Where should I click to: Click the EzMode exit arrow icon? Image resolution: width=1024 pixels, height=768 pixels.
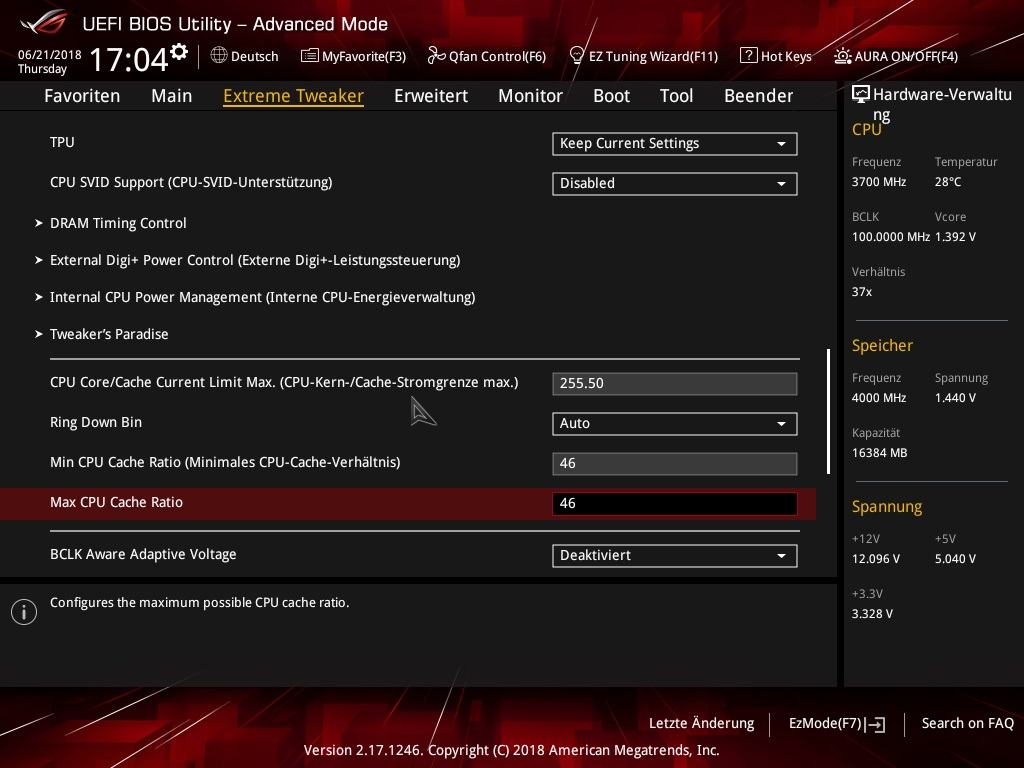tap(876, 724)
